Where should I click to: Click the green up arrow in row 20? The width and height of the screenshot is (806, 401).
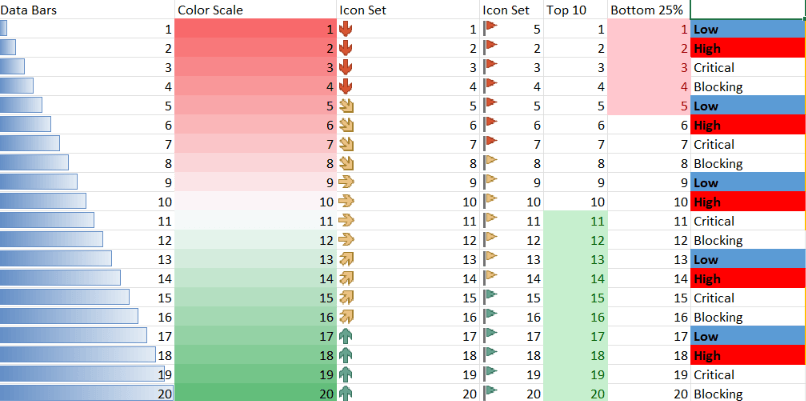click(x=346, y=394)
